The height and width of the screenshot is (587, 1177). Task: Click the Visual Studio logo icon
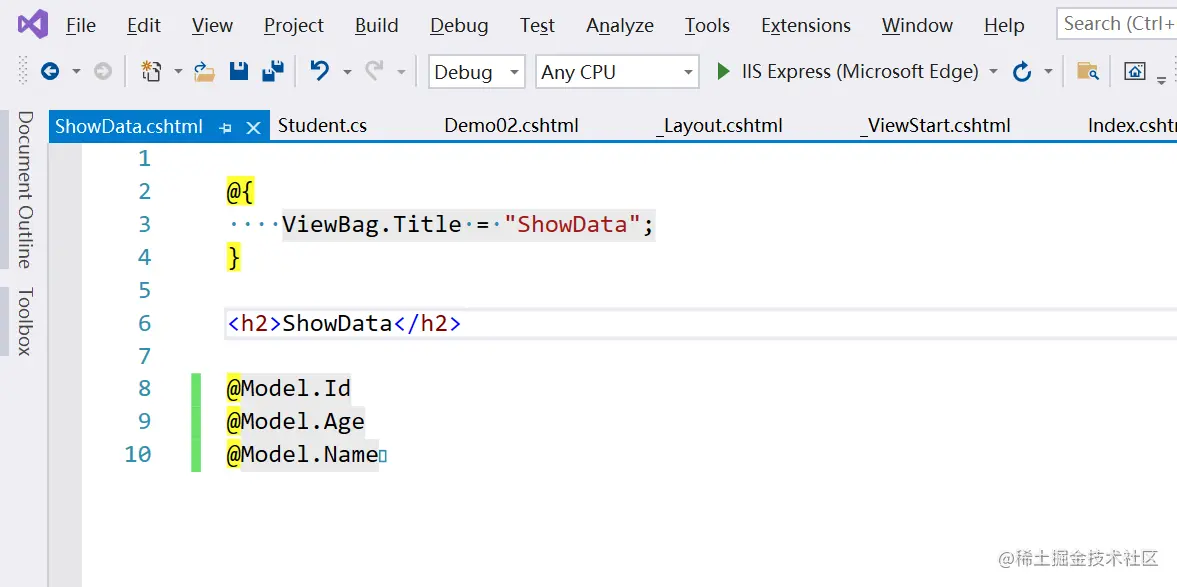coord(33,25)
